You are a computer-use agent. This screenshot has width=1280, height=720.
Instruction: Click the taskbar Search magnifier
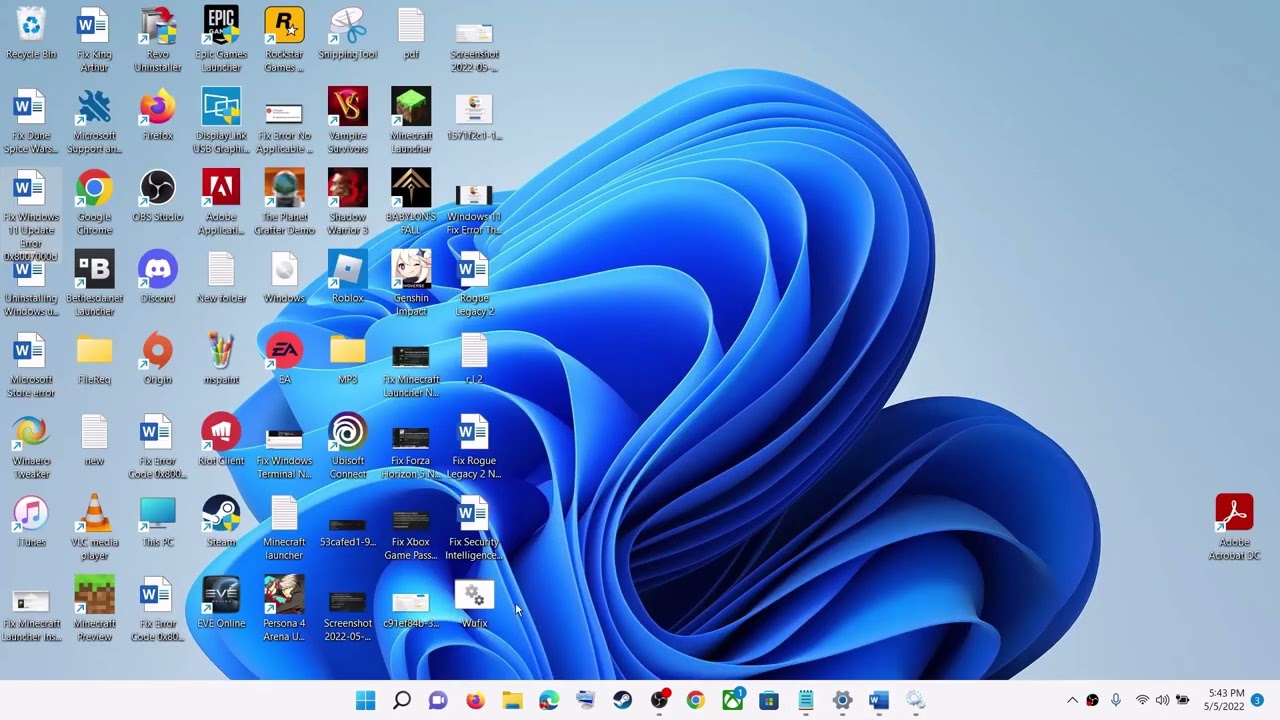click(x=402, y=700)
